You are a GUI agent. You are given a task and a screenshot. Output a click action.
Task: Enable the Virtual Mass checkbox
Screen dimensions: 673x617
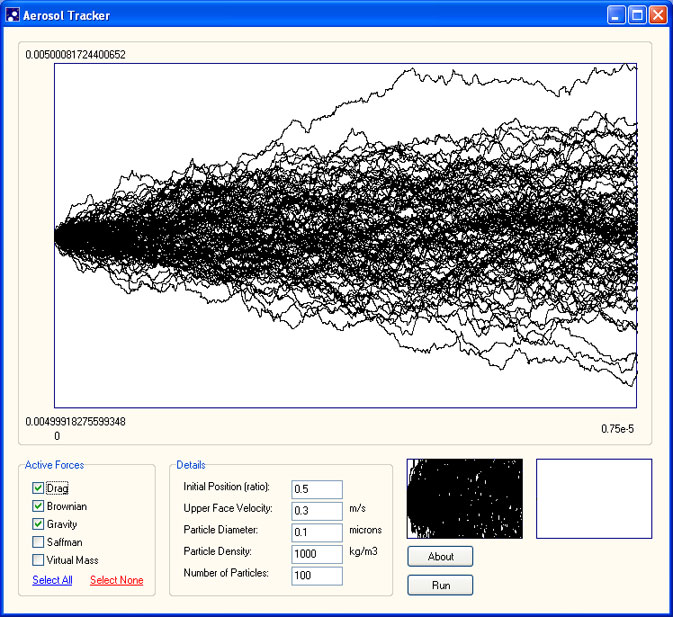(38, 560)
